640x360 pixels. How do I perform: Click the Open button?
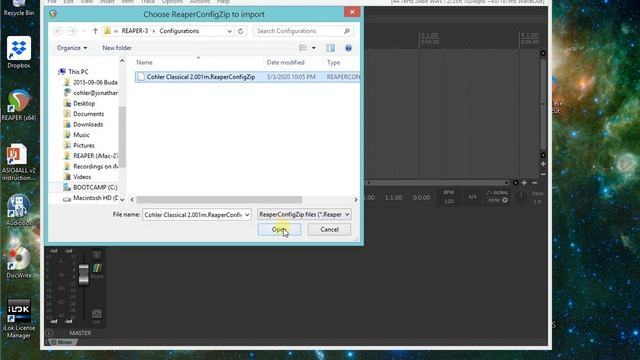tap(279, 229)
